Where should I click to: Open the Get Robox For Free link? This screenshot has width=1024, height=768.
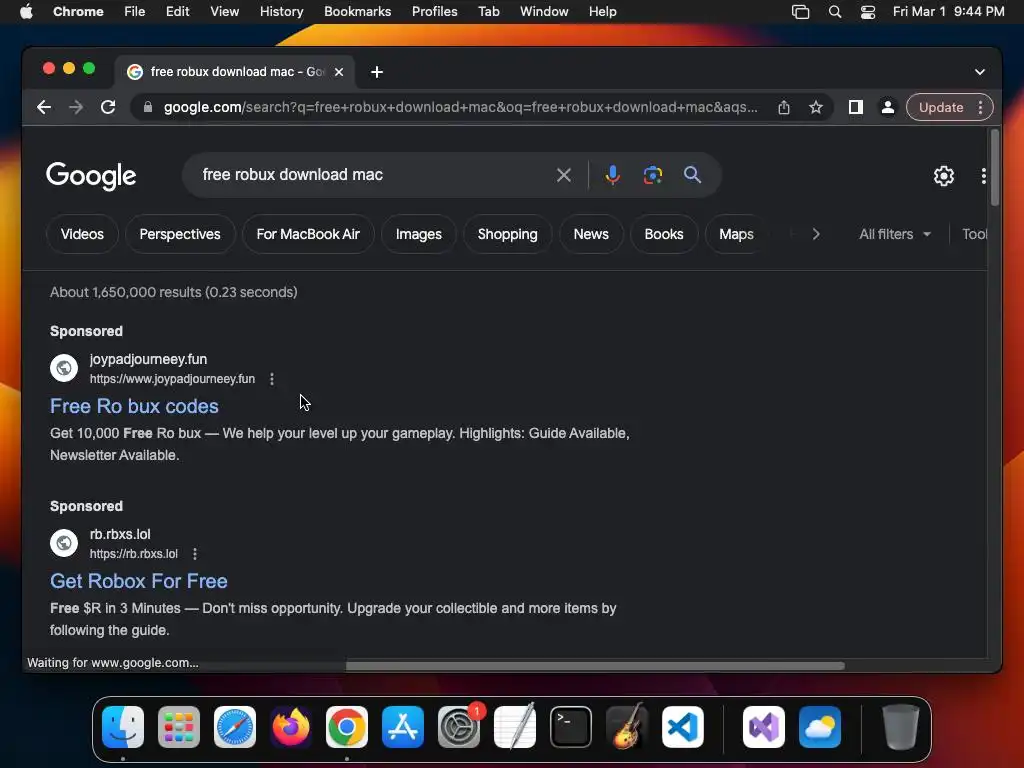pos(139,581)
